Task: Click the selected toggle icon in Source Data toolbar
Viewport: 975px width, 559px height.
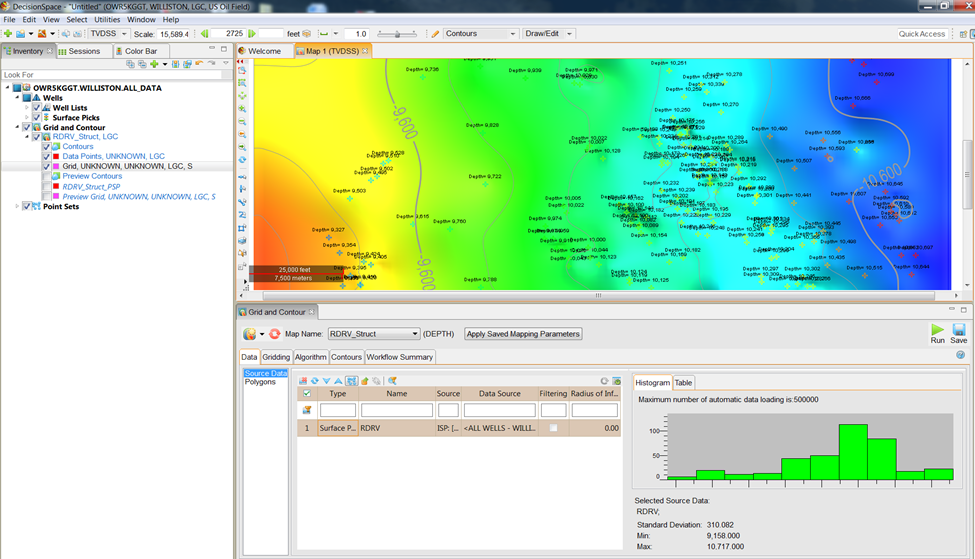Action: [351, 381]
